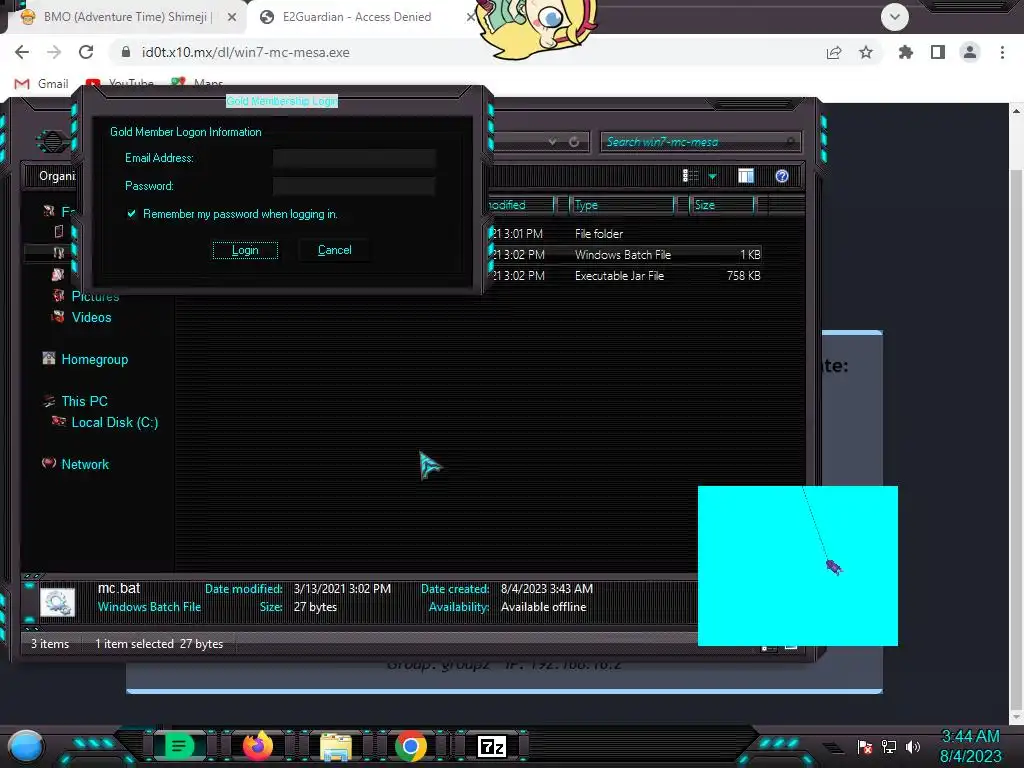Select Network in navigation pane
This screenshot has width=1024, height=768.
click(x=85, y=464)
